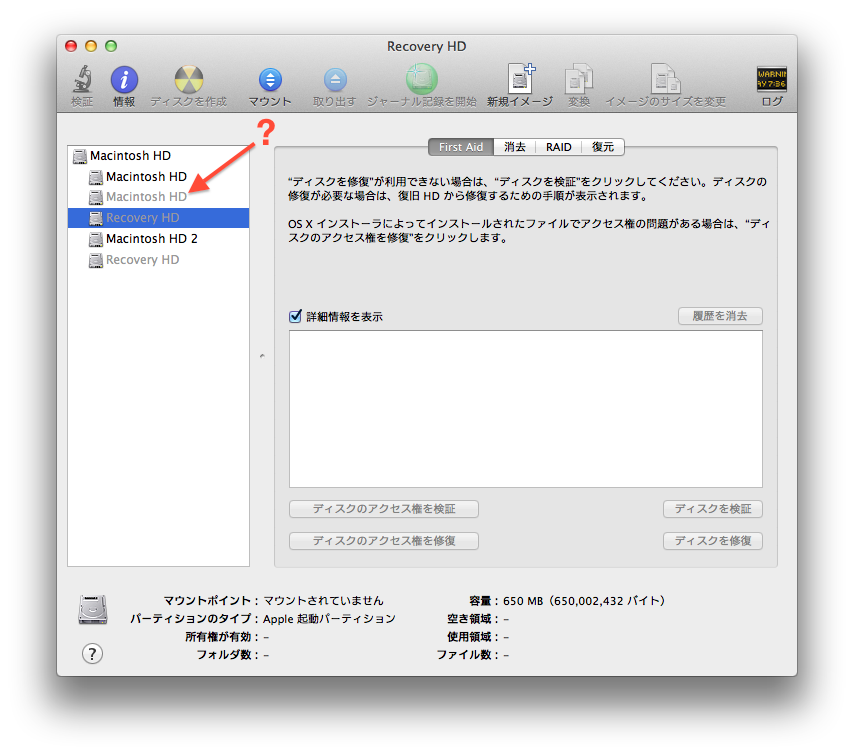
Task: Select the top-level Macintosh HD disk
Action: click(x=158, y=156)
